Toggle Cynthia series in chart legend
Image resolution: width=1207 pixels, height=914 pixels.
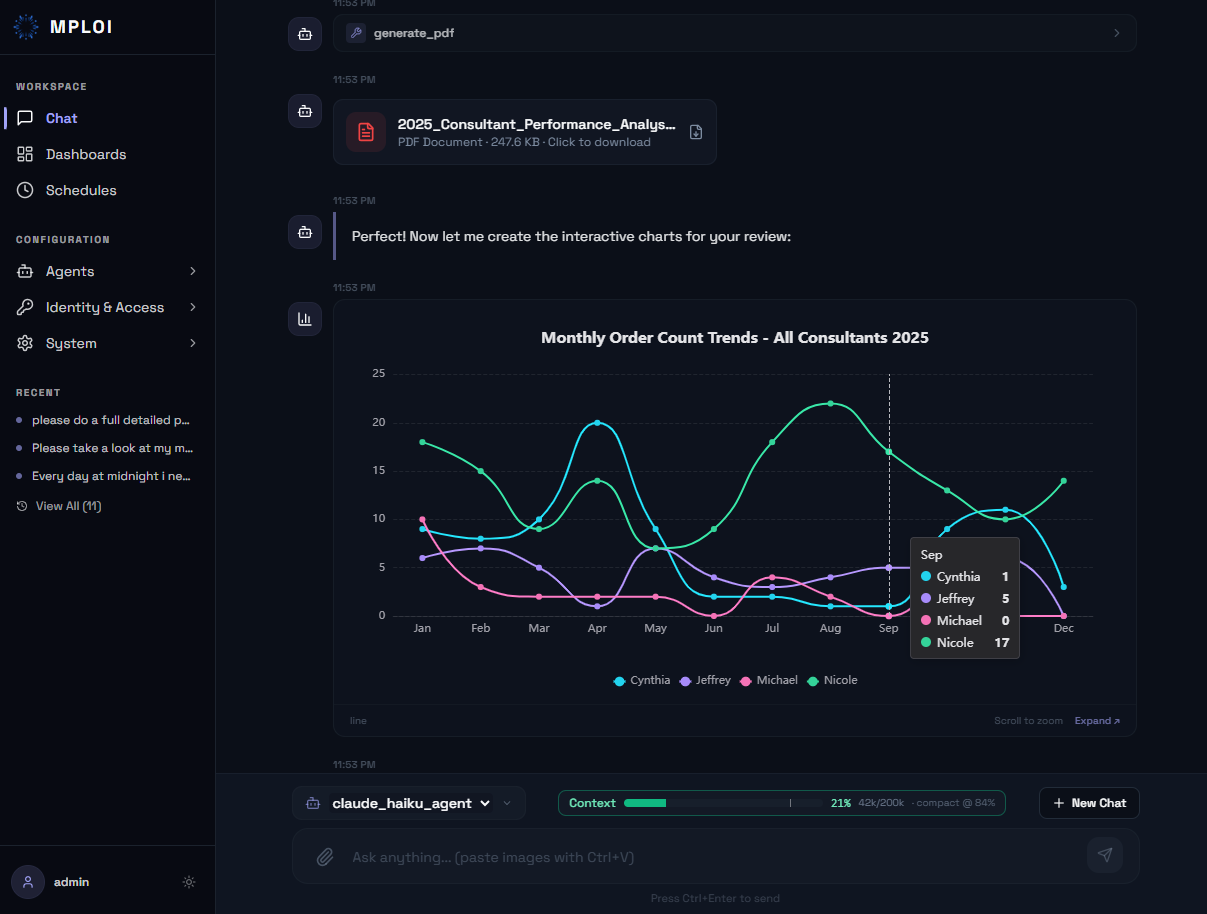[642, 680]
